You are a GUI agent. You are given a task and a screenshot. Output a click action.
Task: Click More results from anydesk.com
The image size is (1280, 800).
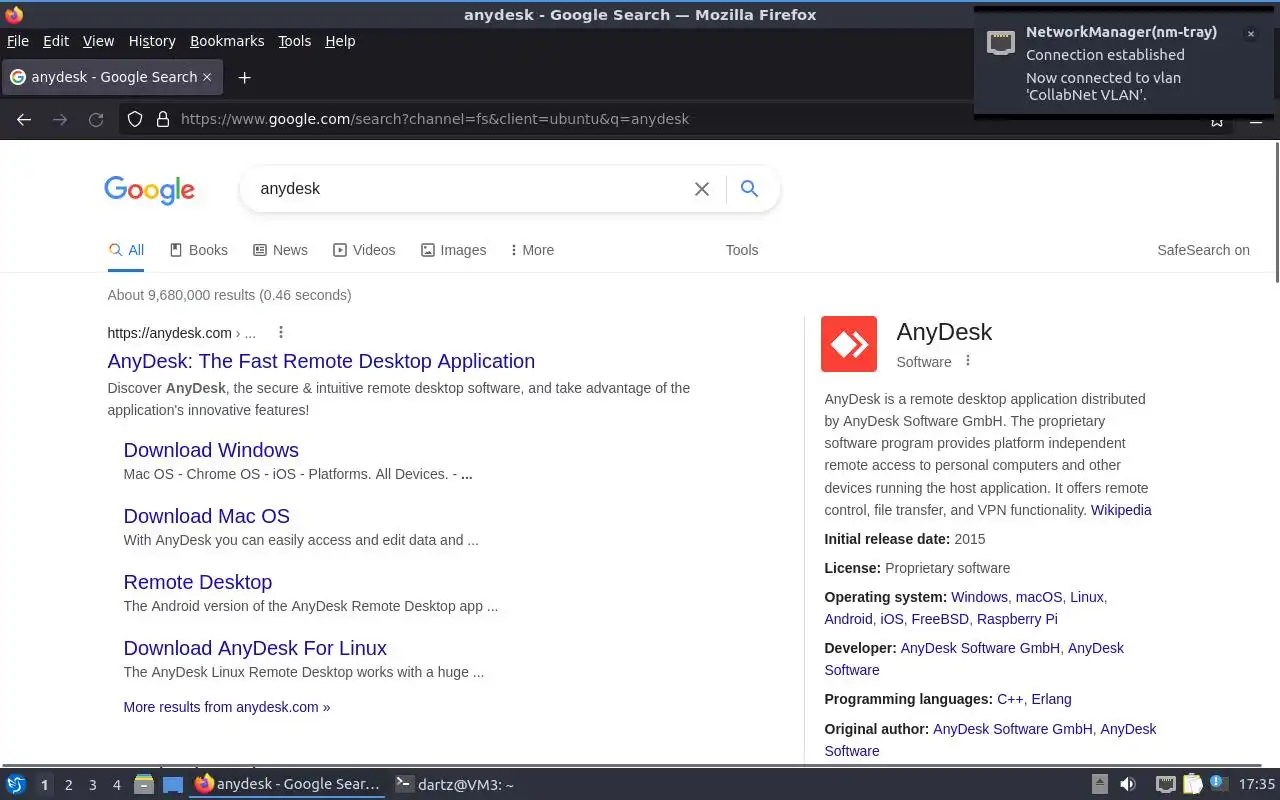coord(227,707)
